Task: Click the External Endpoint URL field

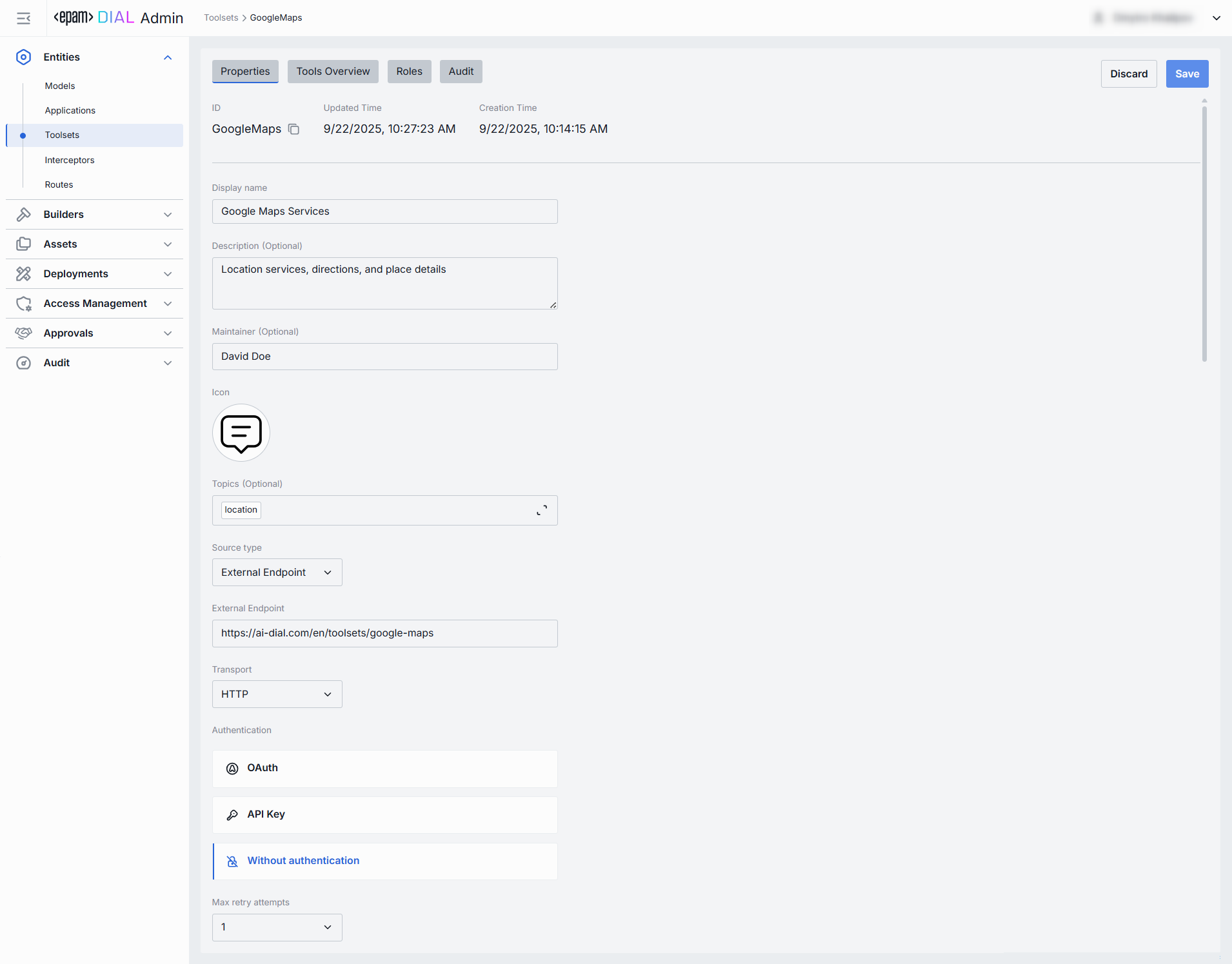Action: tap(384, 633)
